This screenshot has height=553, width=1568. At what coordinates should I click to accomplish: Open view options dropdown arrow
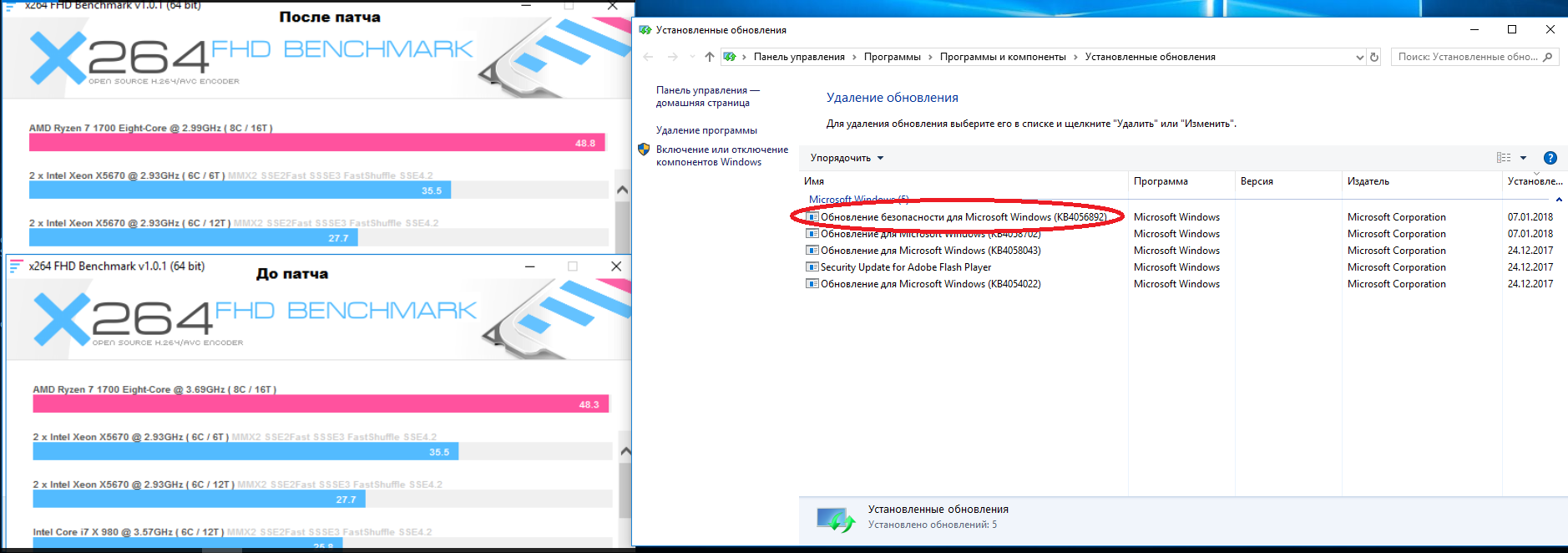(1523, 158)
